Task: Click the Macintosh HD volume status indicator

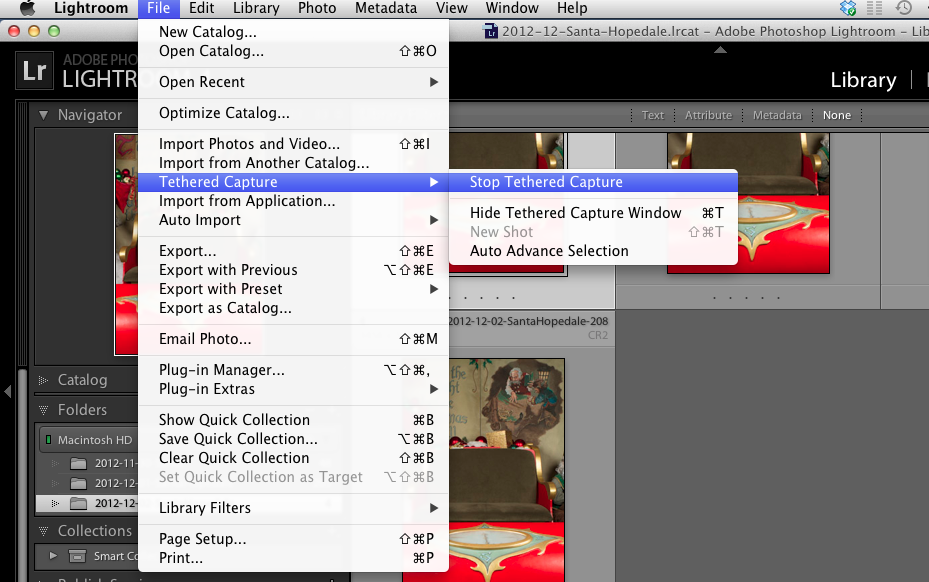Action: (47, 440)
